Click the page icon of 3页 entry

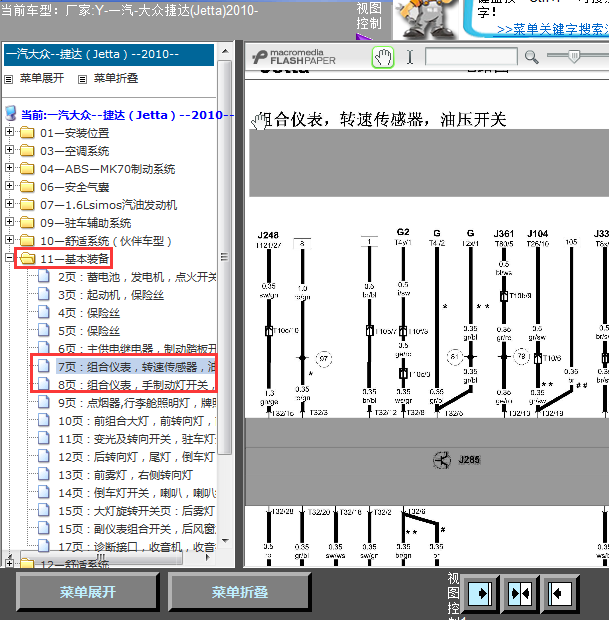pos(44,294)
